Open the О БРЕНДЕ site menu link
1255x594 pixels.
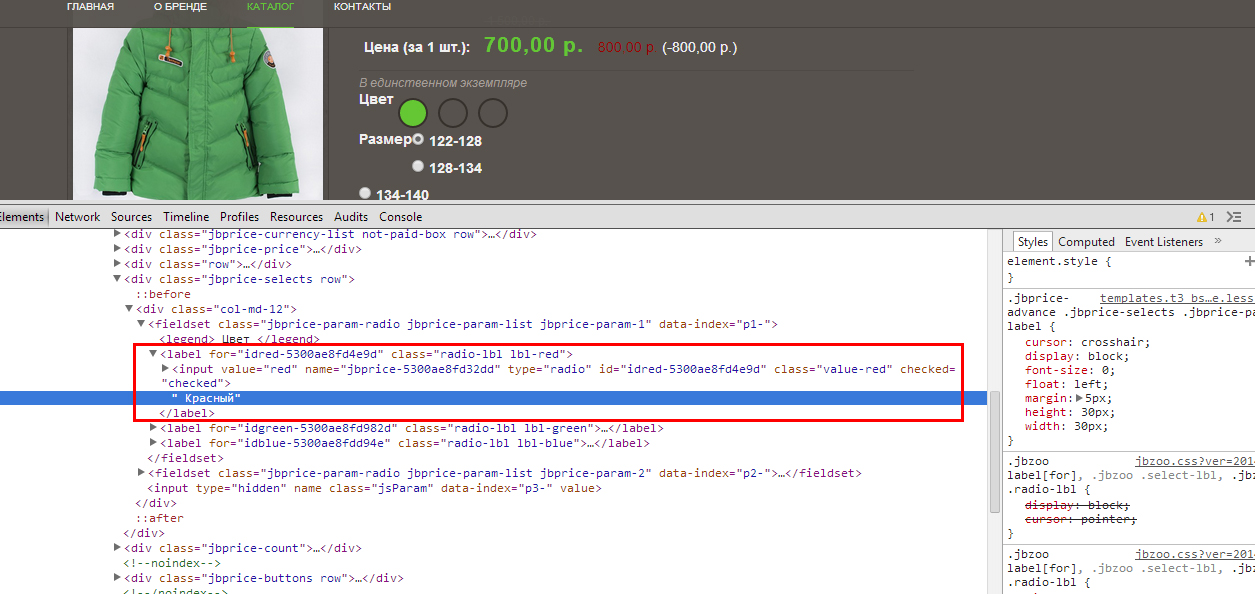pyautogui.click(x=180, y=7)
